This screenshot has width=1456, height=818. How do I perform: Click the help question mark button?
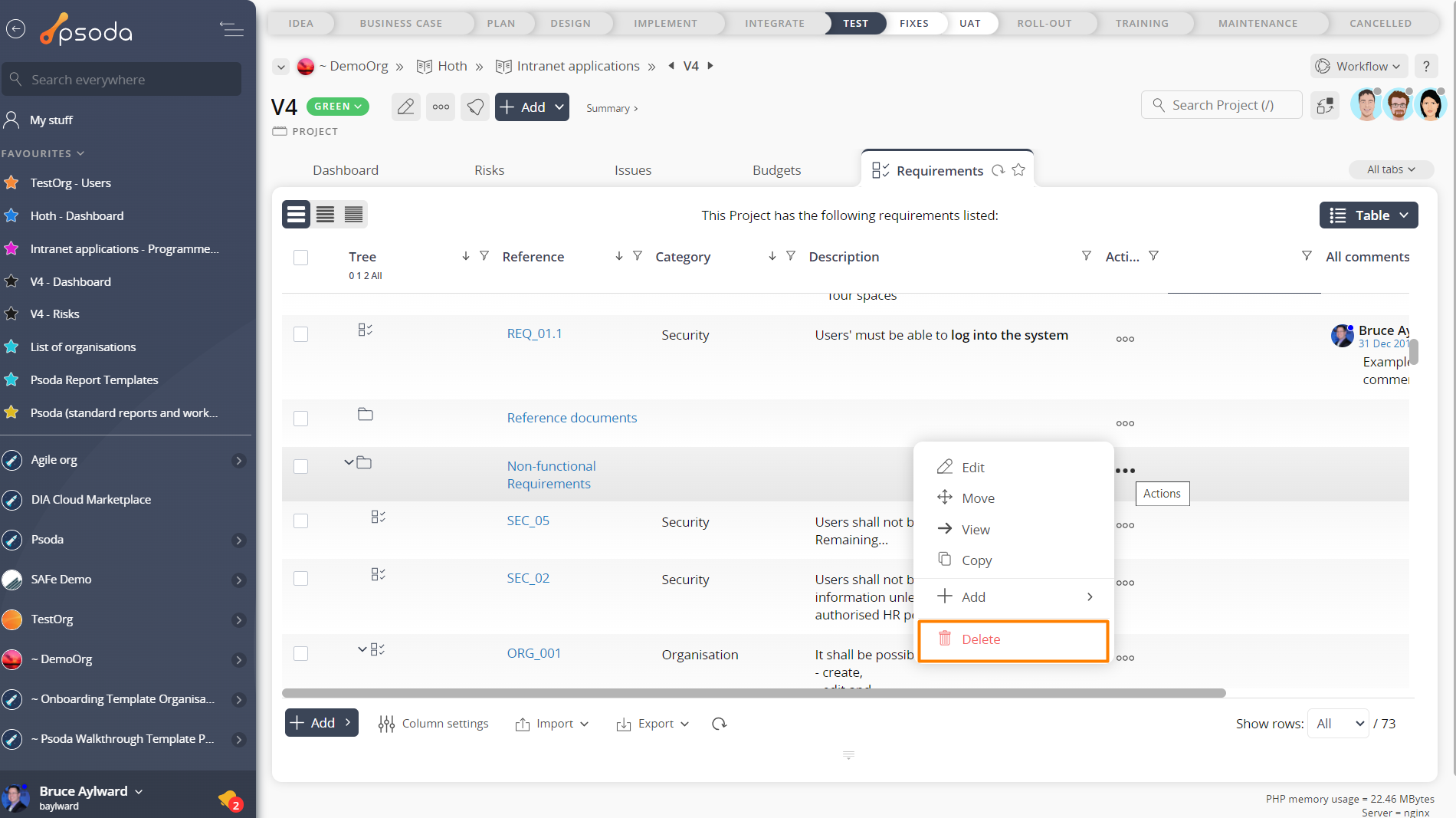click(1425, 66)
